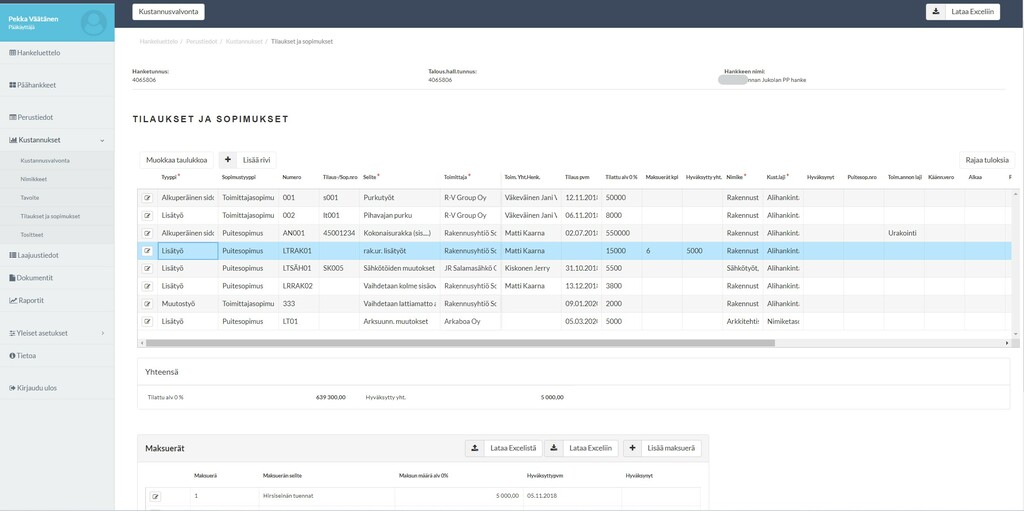Open the Raportit sidebar item
Screen dimensions: 1024x511
[30, 300]
